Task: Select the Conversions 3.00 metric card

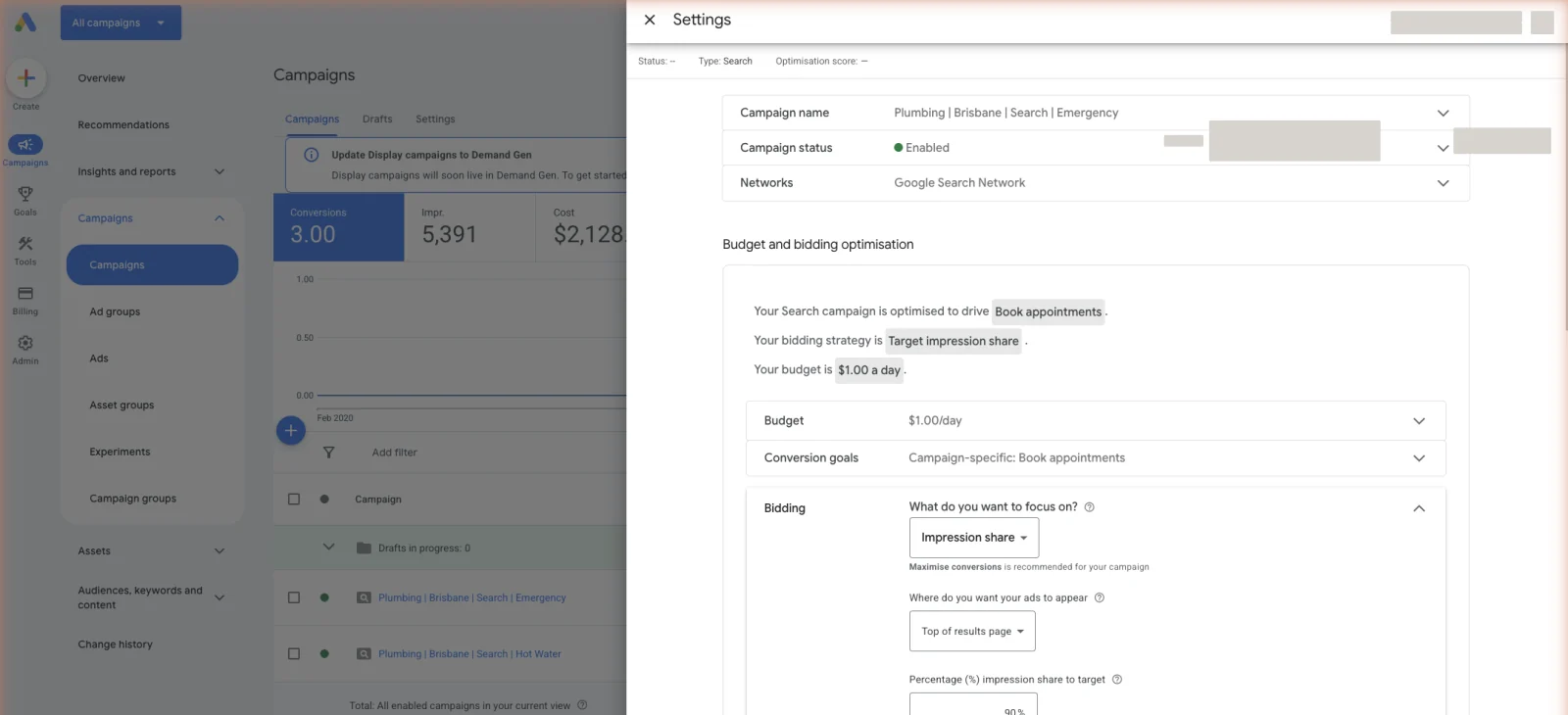Action: (x=339, y=227)
